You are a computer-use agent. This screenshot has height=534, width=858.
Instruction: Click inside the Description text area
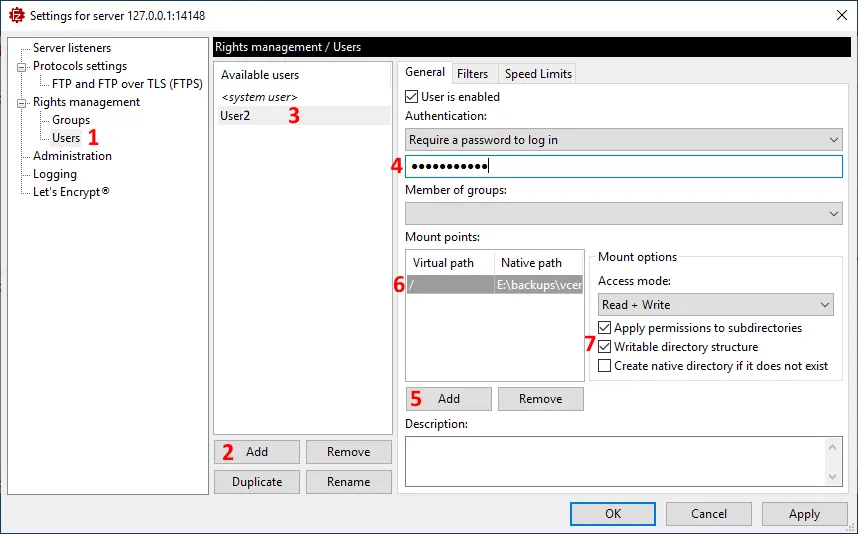pyautogui.click(x=615, y=461)
